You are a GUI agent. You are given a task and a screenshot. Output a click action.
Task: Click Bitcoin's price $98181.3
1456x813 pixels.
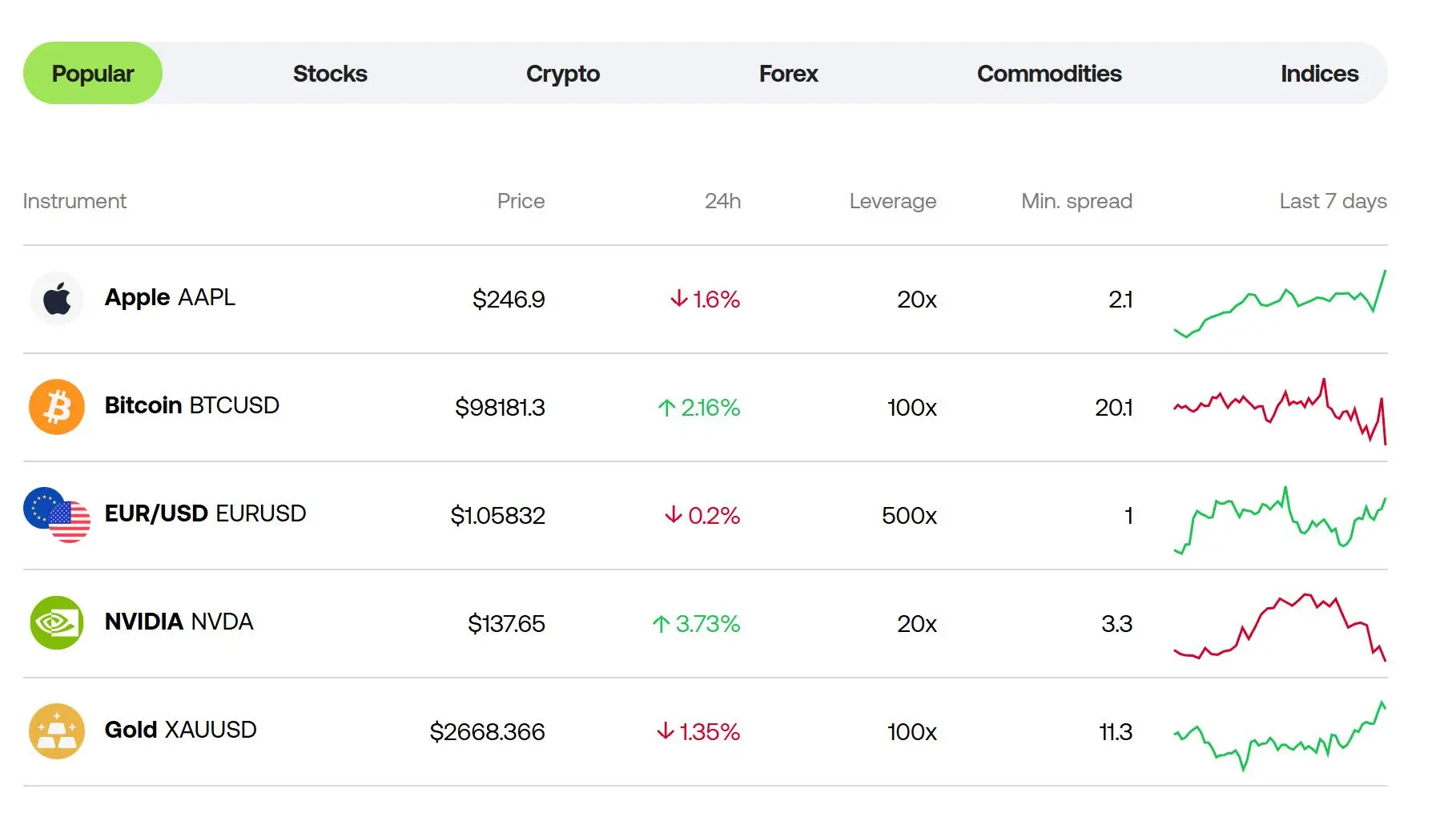pyautogui.click(x=500, y=408)
